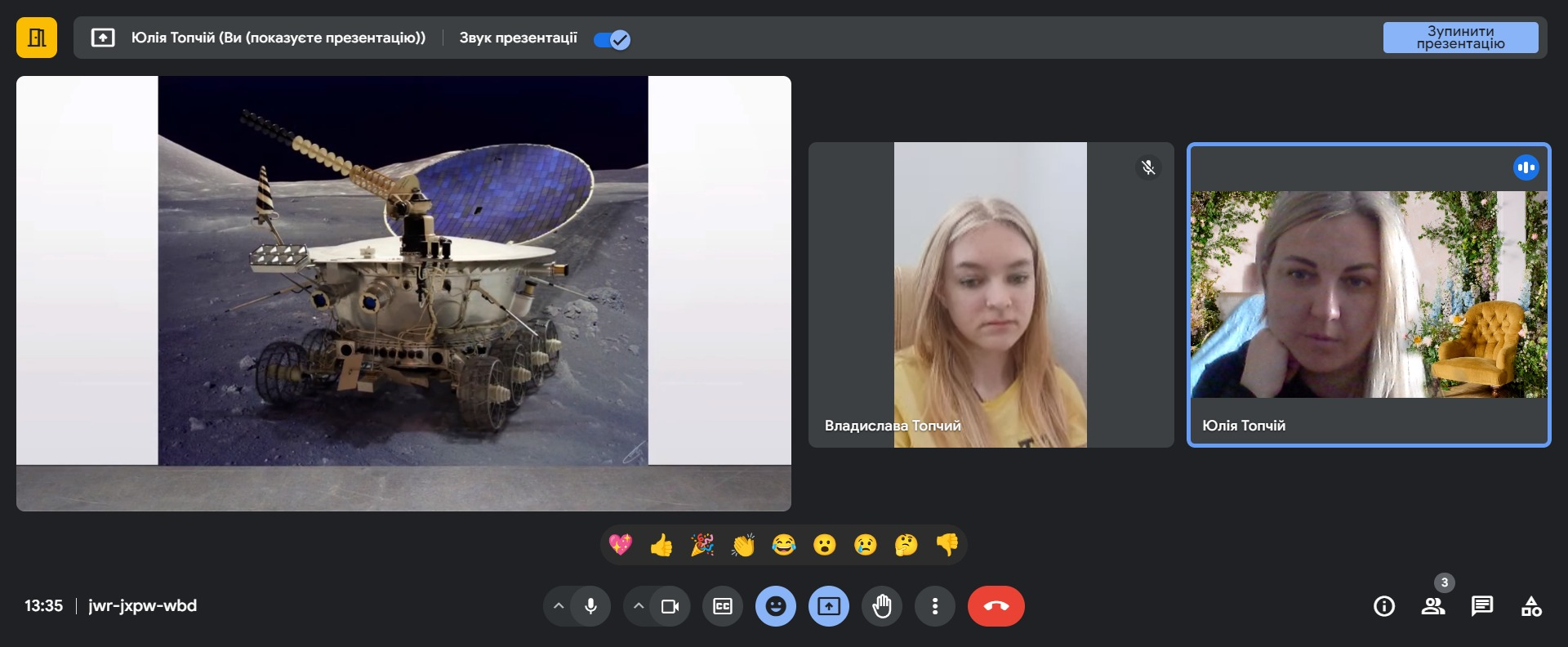Toggle the Звук презентації switch
Image resolution: width=1568 pixels, height=647 pixels.
click(612, 39)
